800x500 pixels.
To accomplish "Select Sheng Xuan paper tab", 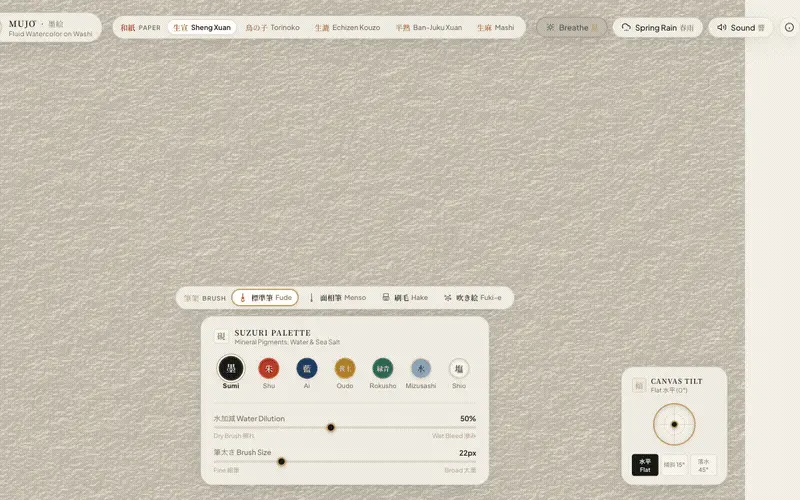I will (202, 28).
